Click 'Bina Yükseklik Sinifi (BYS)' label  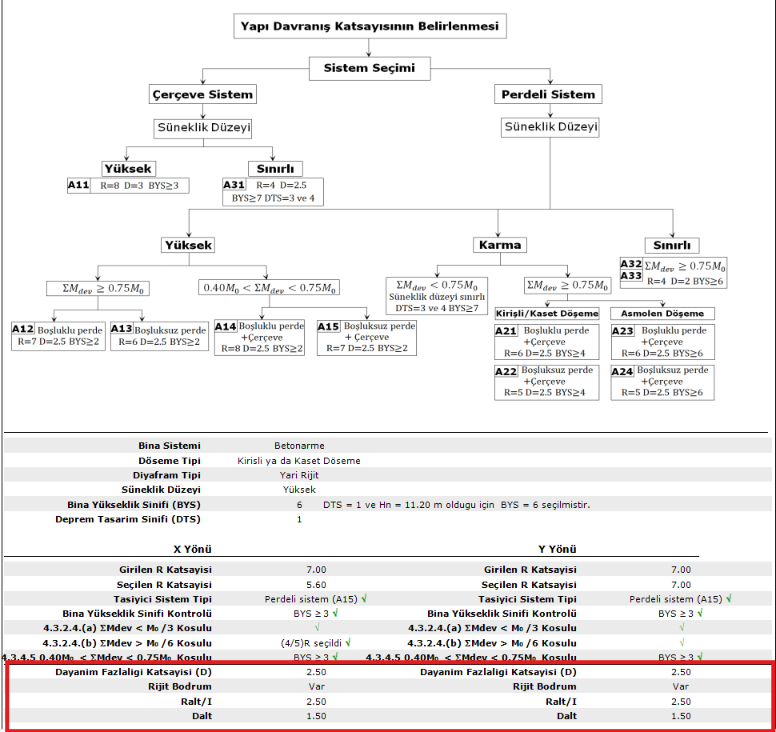click(x=134, y=505)
